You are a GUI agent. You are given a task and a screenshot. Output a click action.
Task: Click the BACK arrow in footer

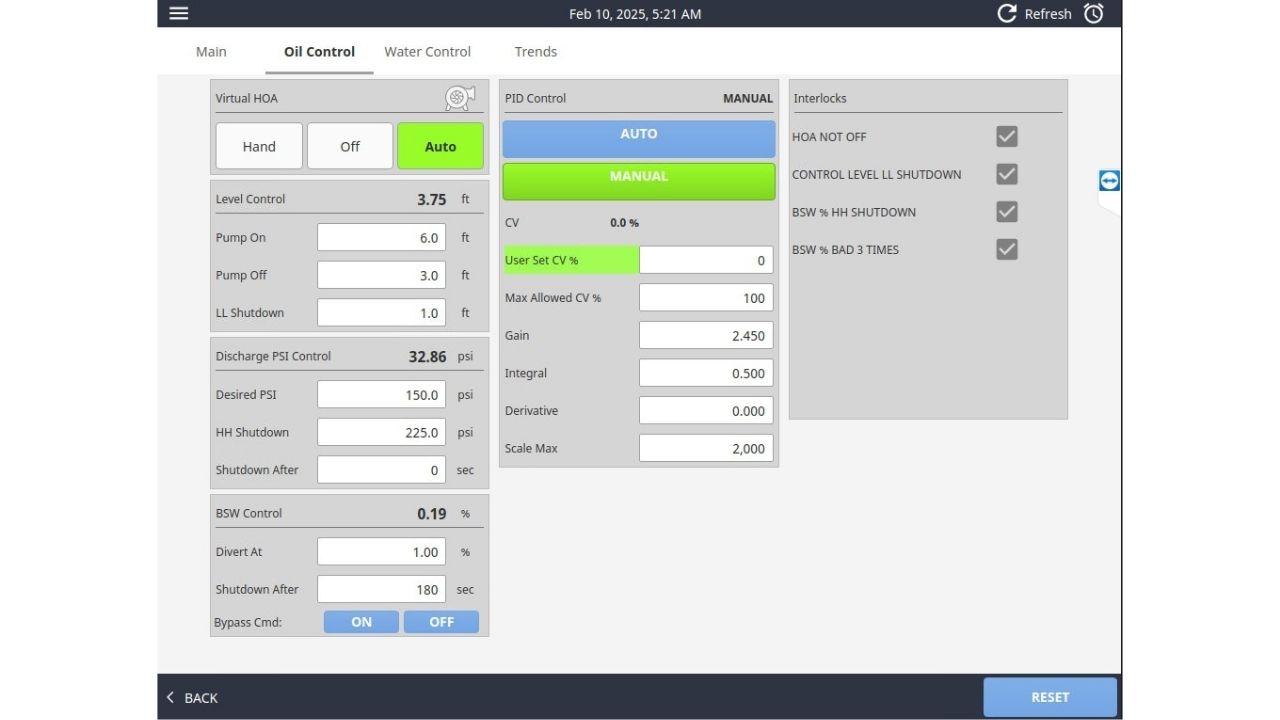(x=171, y=697)
